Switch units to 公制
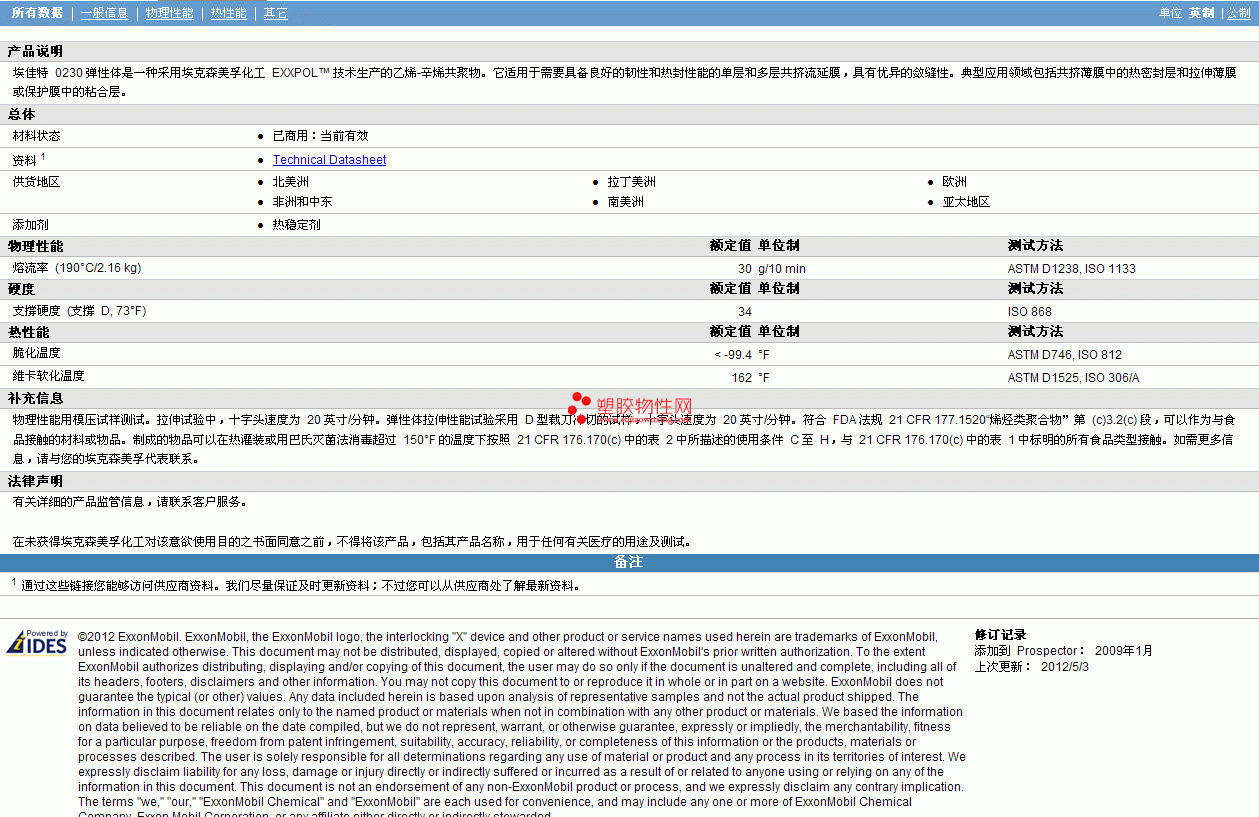 (x=1238, y=13)
